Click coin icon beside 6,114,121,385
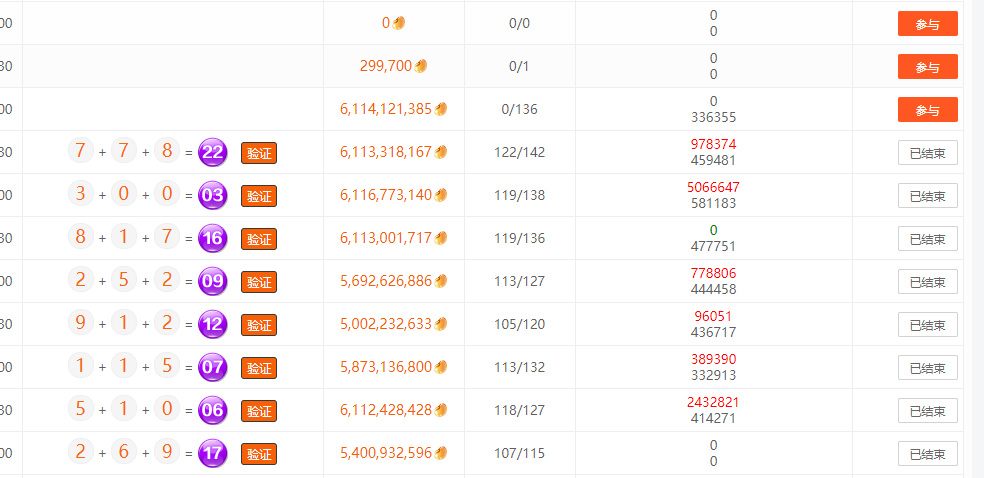Viewport: 984px width, 478px height. [441, 110]
